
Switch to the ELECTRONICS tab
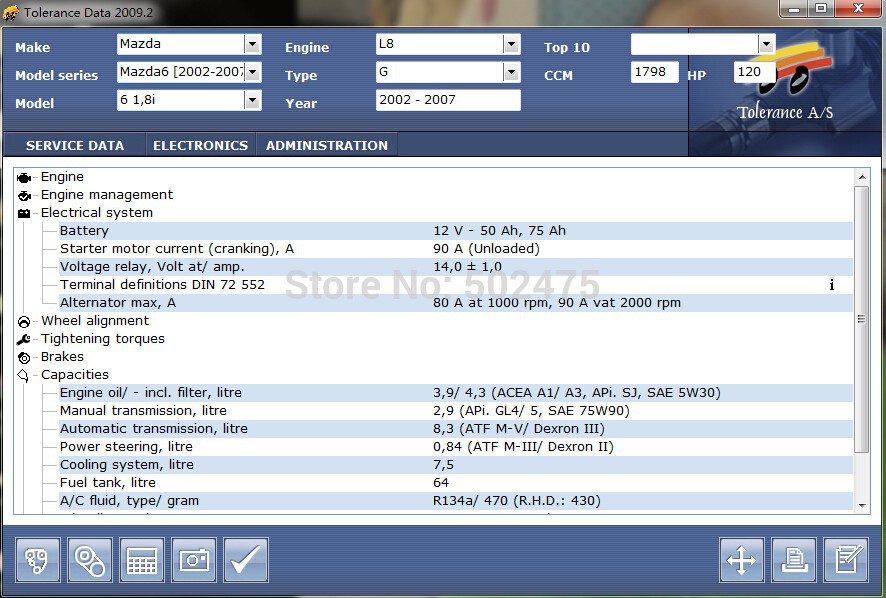click(x=201, y=145)
